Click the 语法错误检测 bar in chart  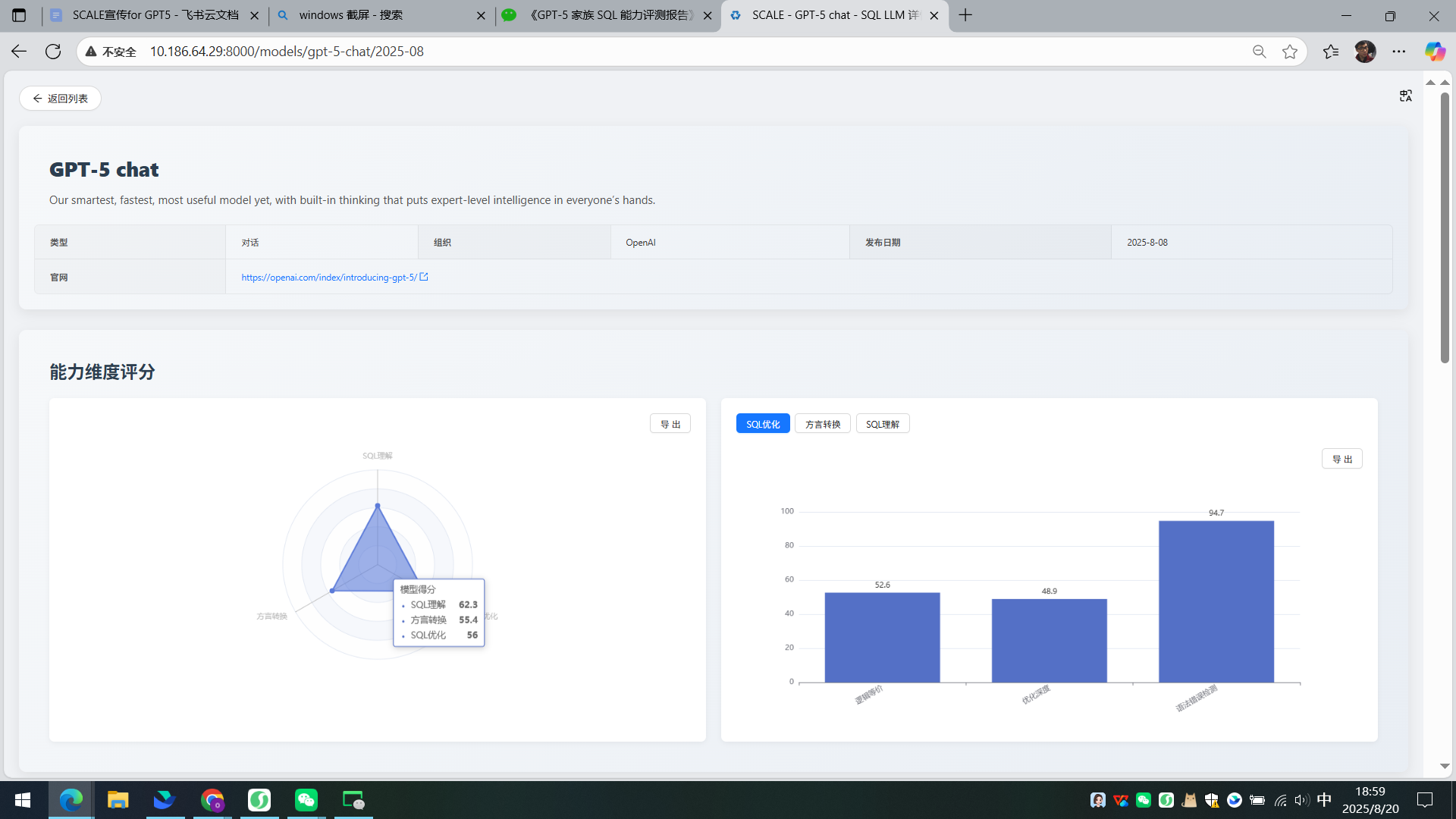click(x=1216, y=601)
